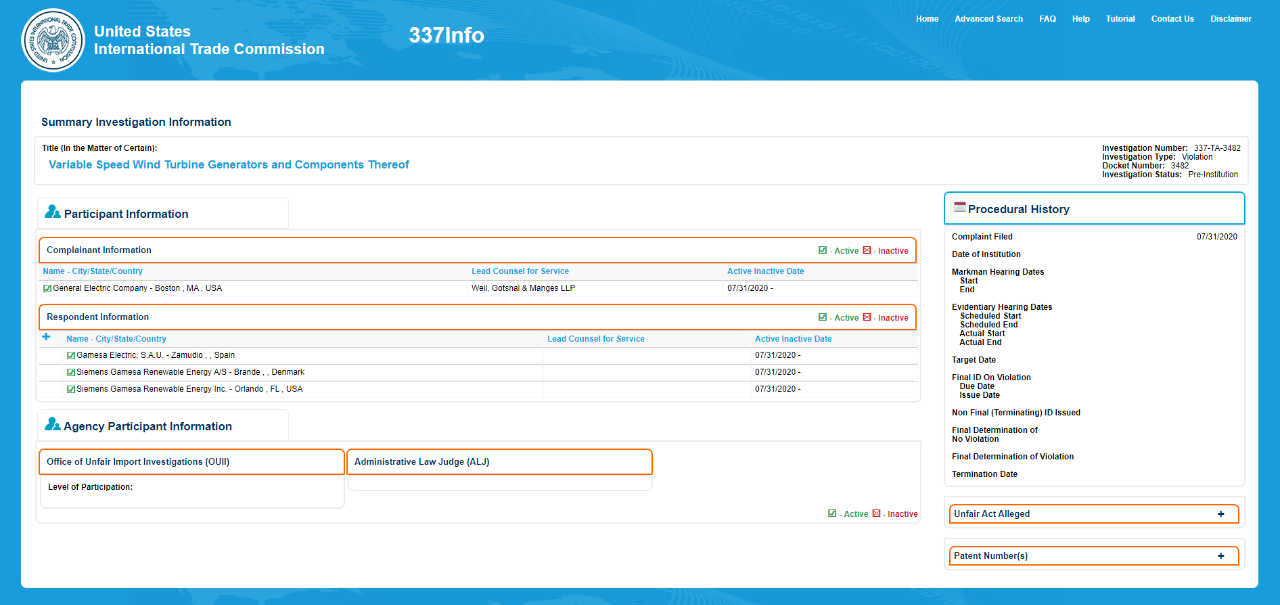Click the Procedural History calendar icon
Image resolution: width=1280 pixels, height=605 pixels.
coord(960,208)
